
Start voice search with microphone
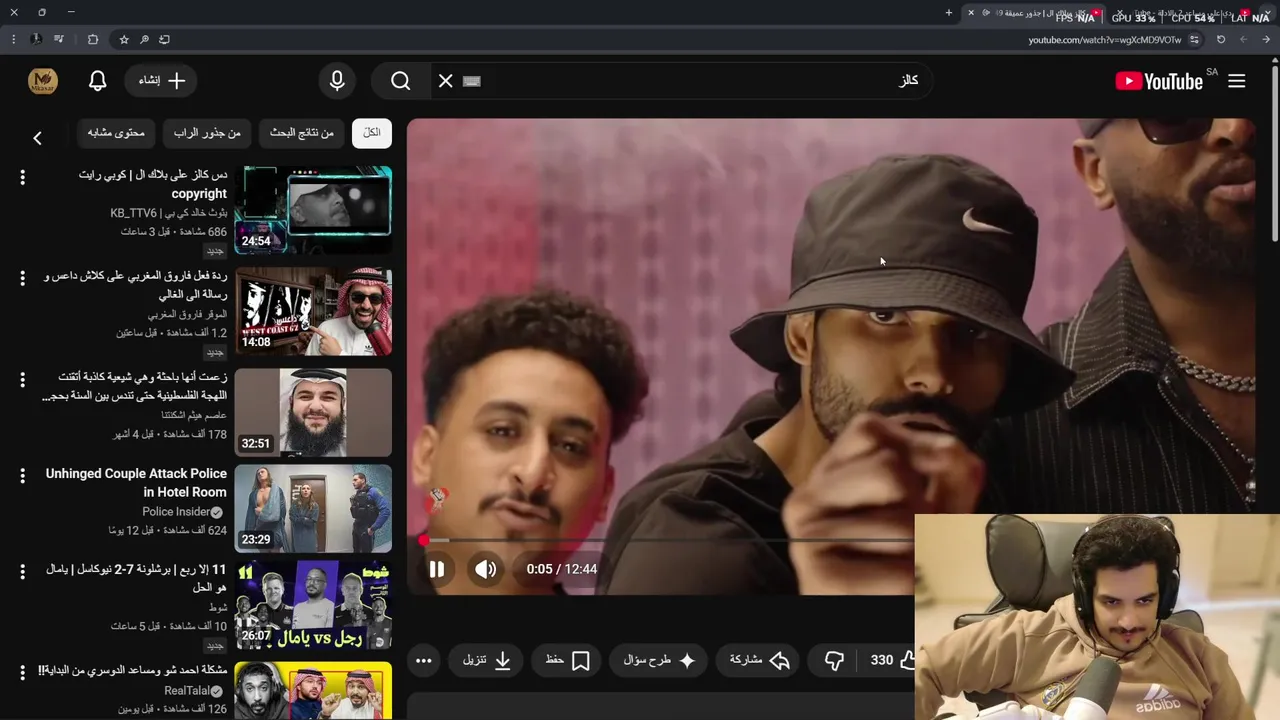tap(337, 81)
